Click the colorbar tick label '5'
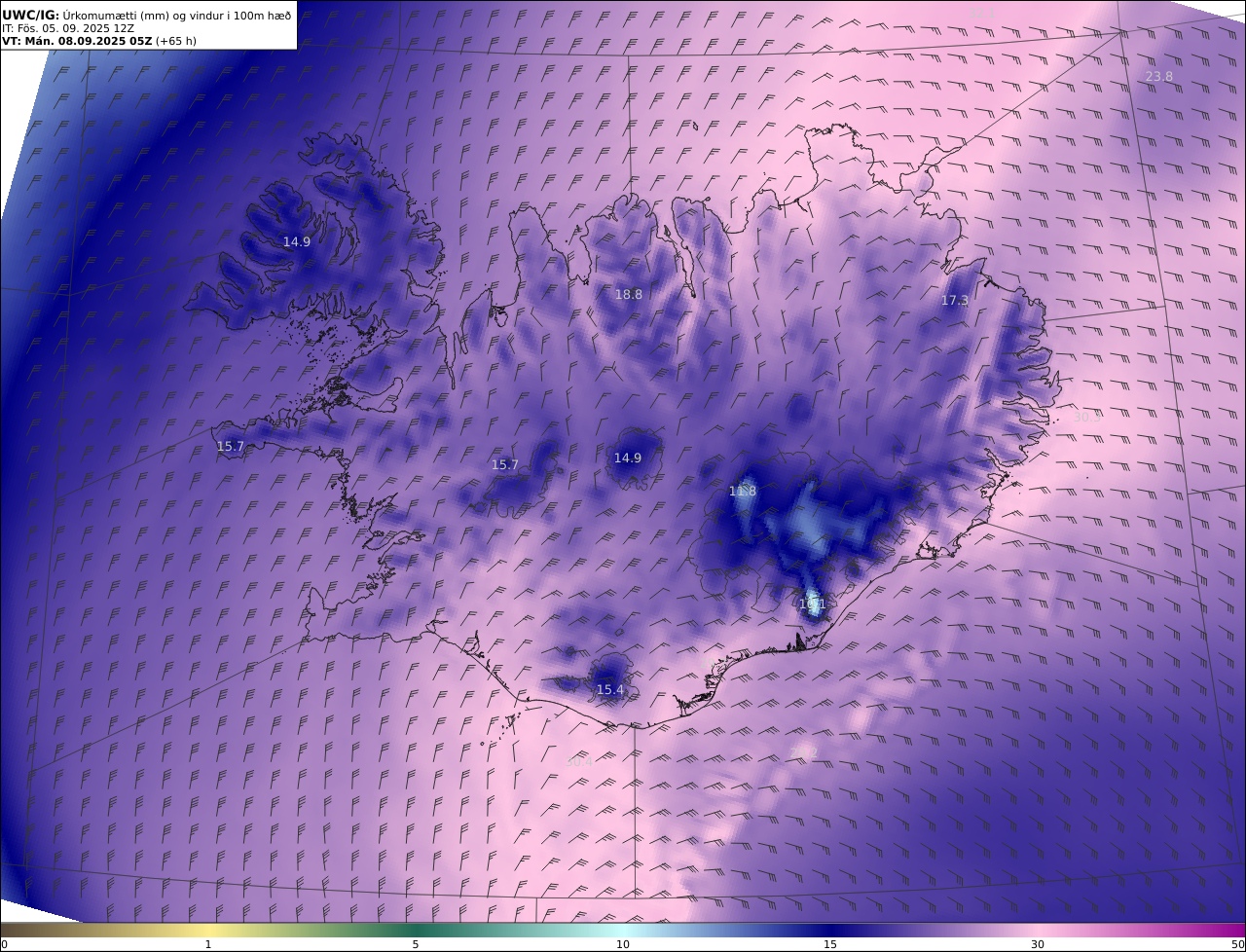This screenshot has height=952, width=1246. pyautogui.click(x=416, y=944)
